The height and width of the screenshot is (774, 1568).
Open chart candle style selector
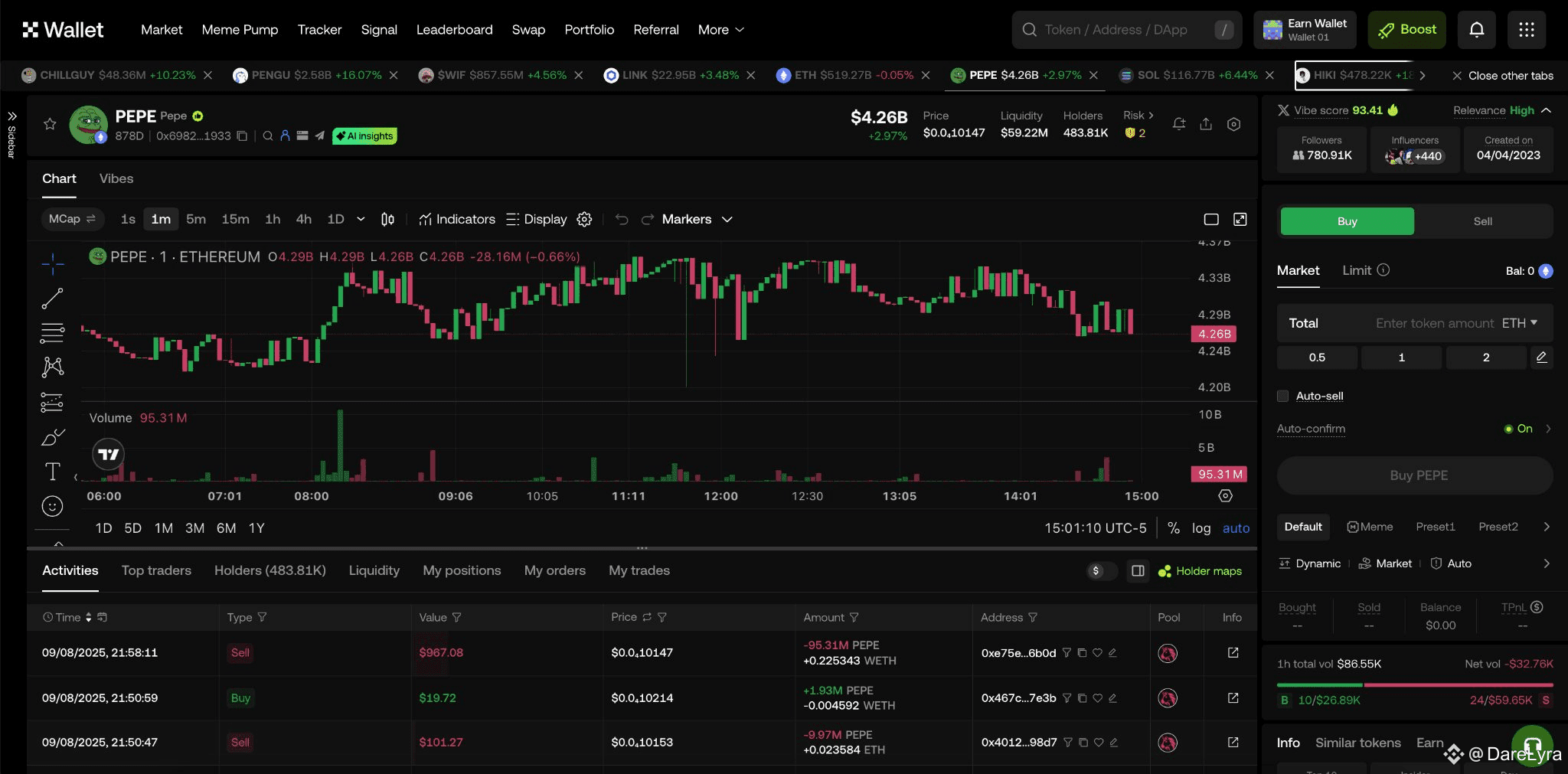click(x=387, y=220)
